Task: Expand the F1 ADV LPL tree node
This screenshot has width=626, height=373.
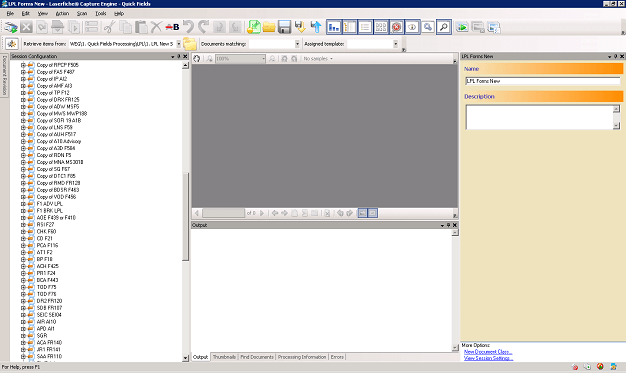Action: pyautogui.click(x=23, y=204)
